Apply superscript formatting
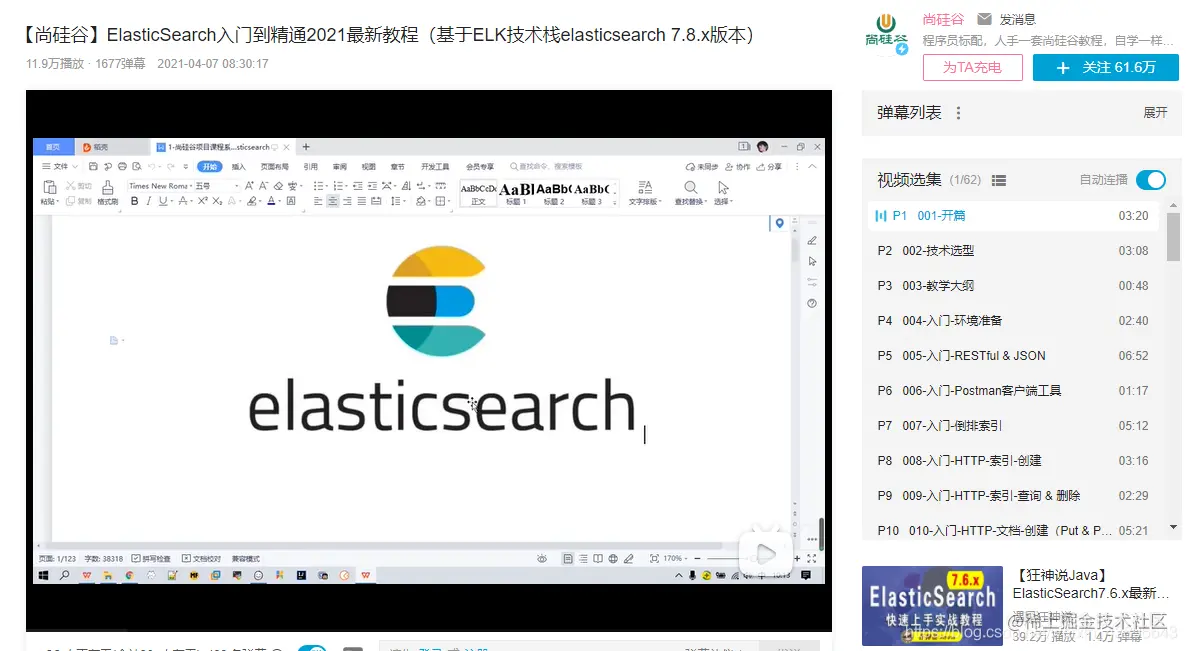The width and height of the screenshot is (1187, 651). [x=202, y=201]
